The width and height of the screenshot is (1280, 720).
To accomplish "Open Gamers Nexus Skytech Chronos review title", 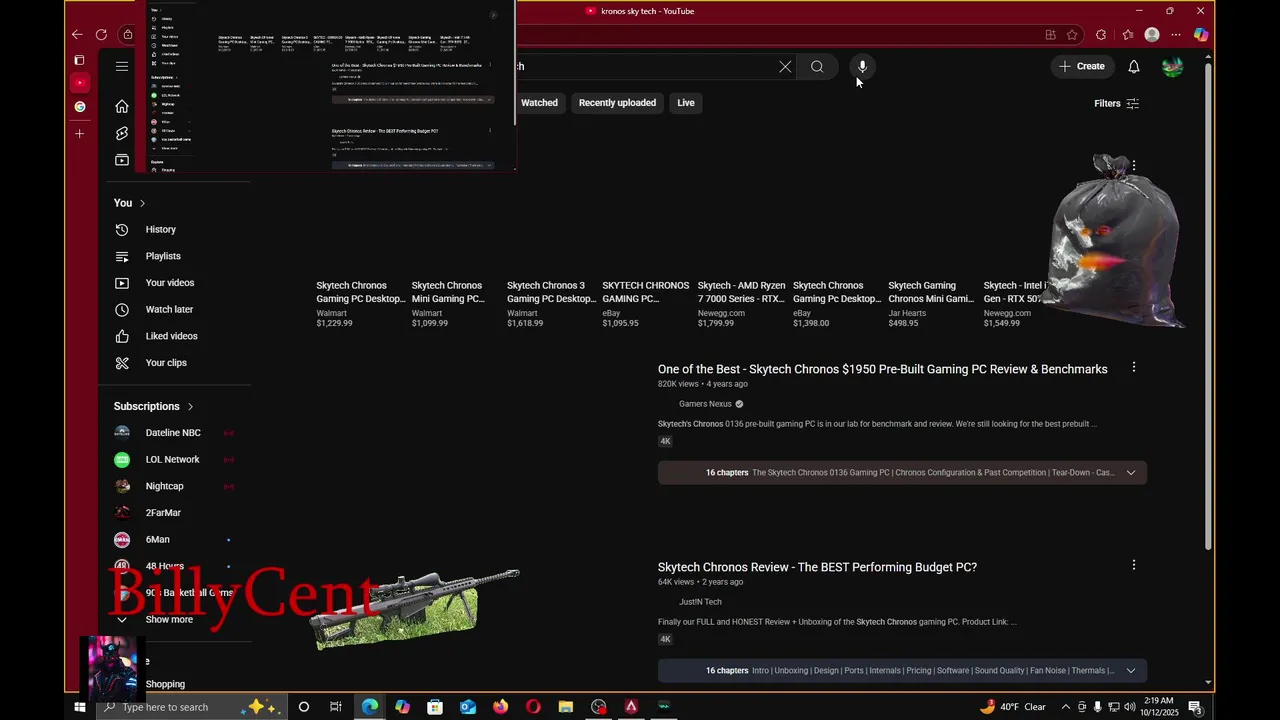I will [882, 369].
